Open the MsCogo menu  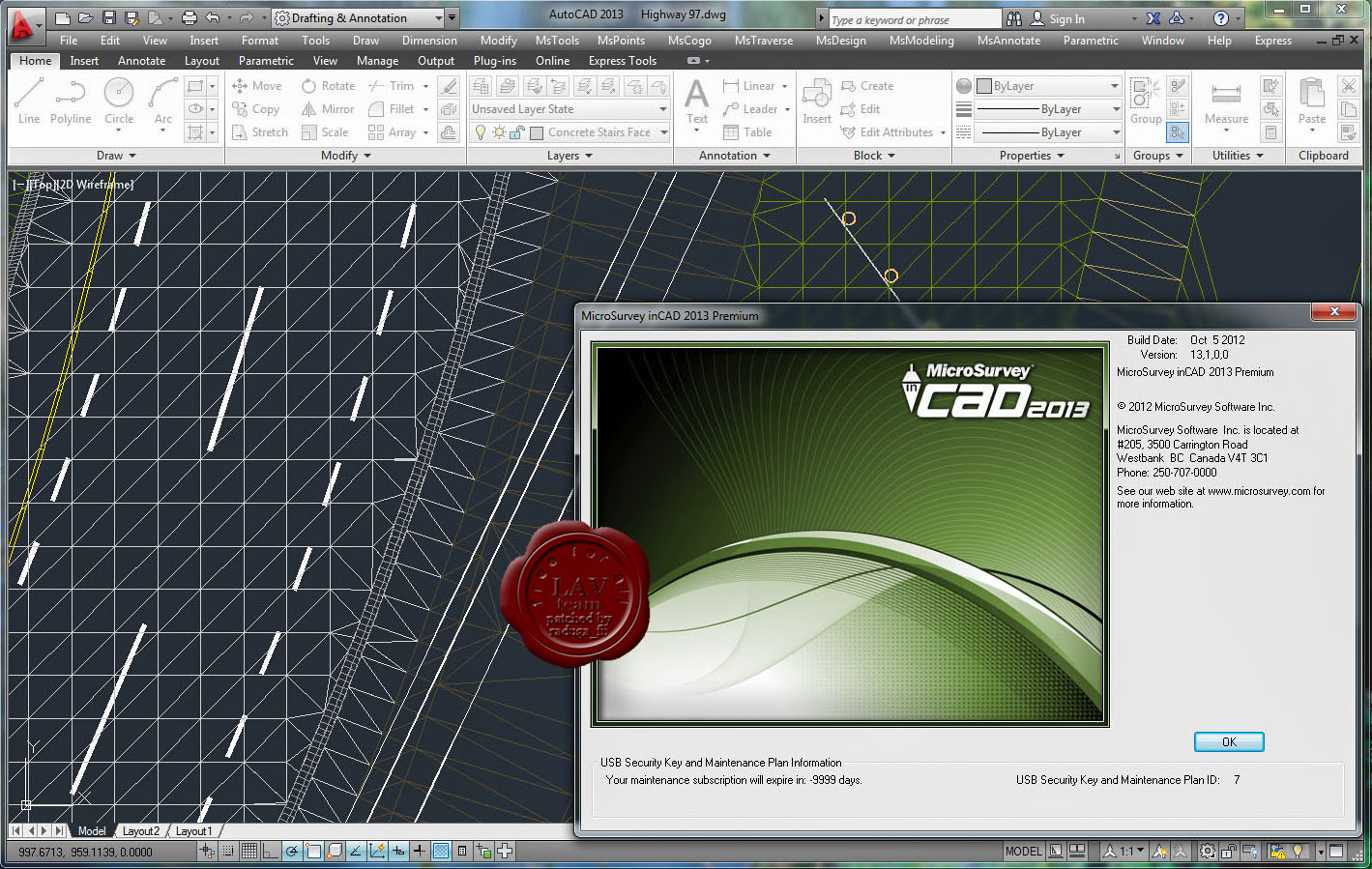(689, 41)
